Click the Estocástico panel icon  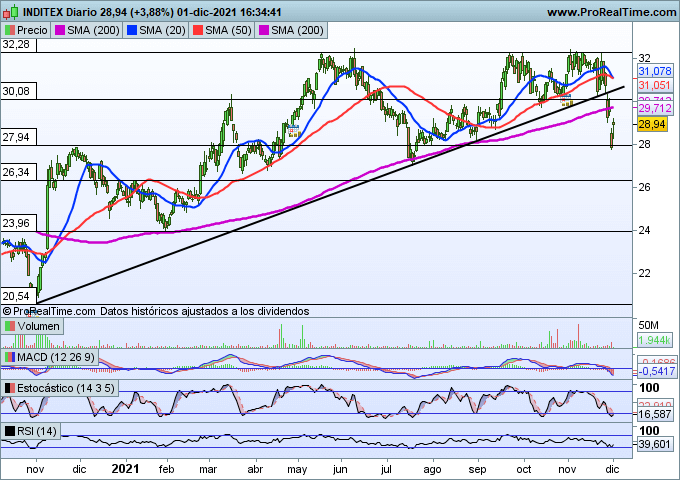point(10,388)
